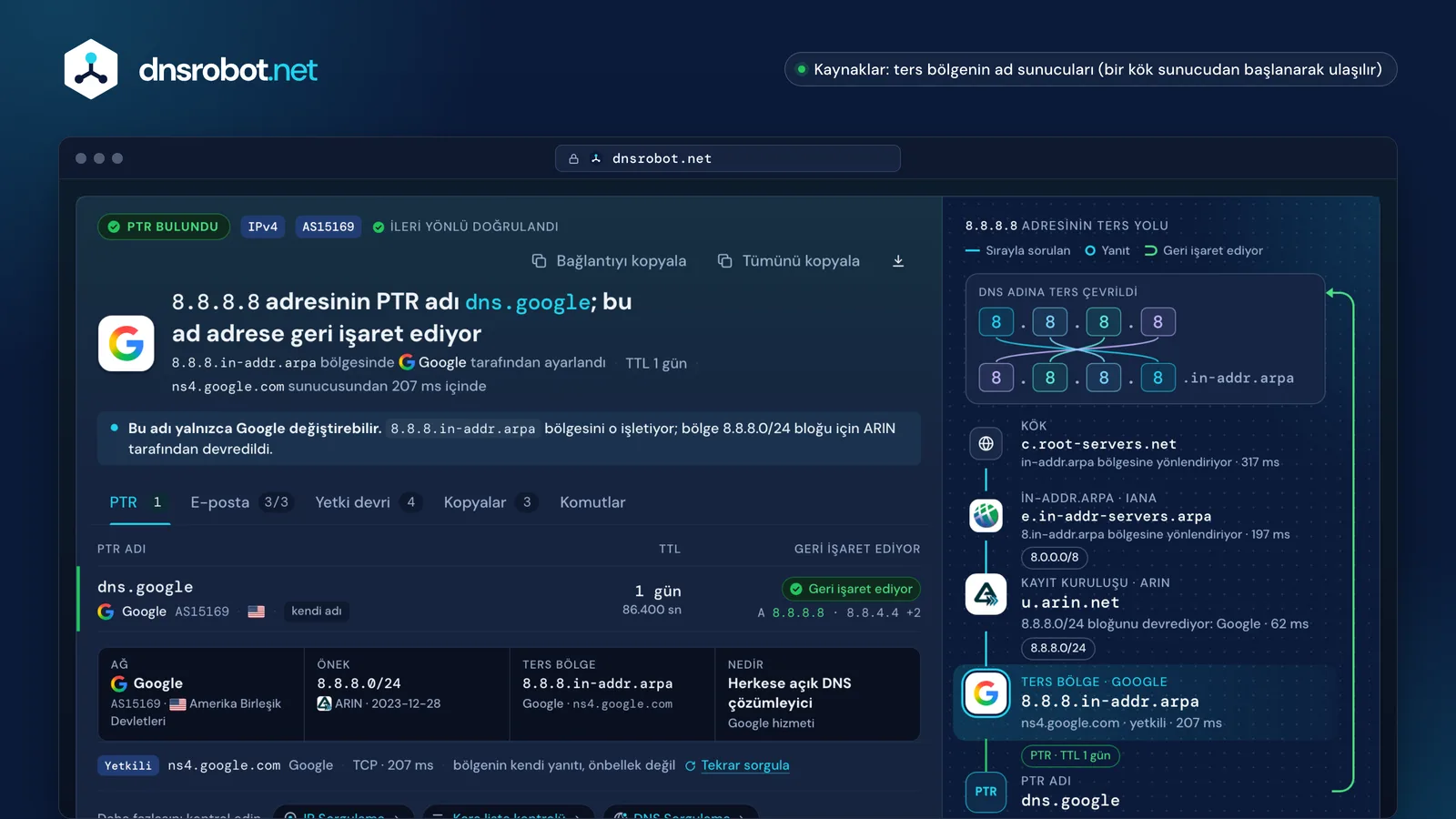Click the 86.400 sn TTL value
1456x819 pixels.
point(652,610)
